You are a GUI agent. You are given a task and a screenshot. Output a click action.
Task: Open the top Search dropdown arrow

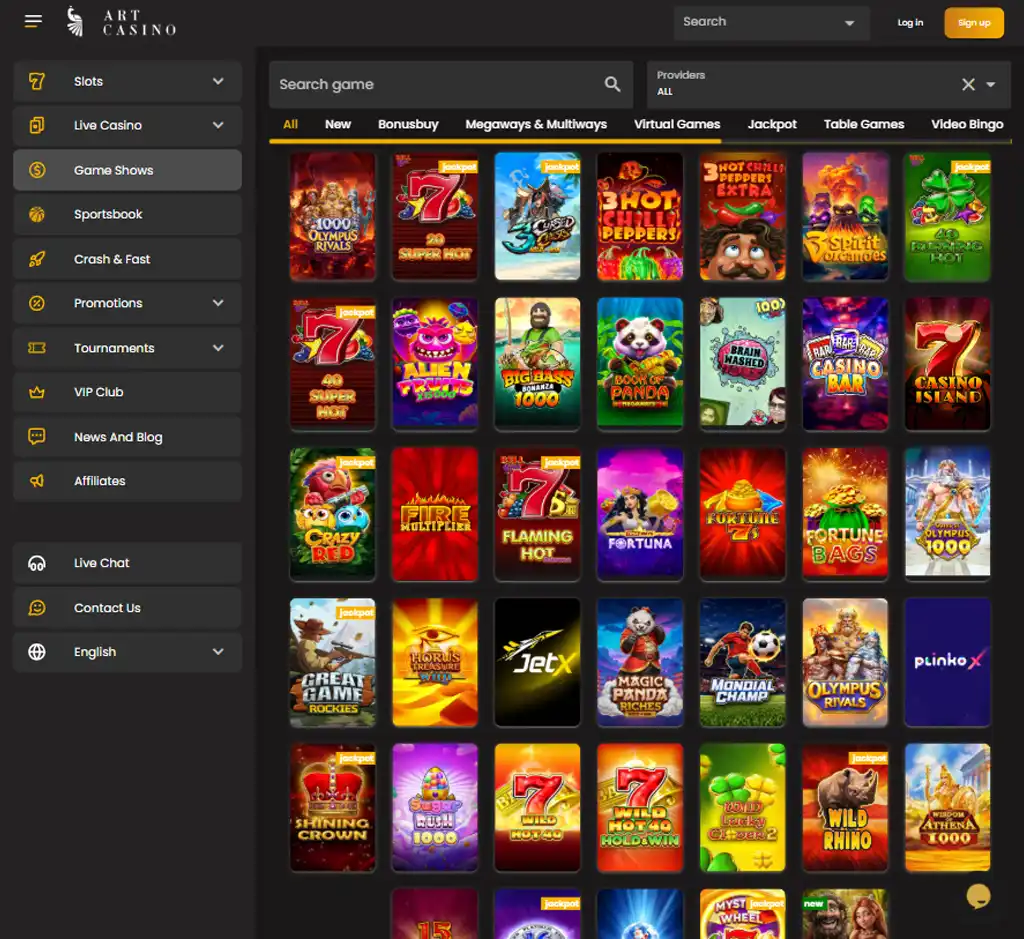tap(850, 23)
